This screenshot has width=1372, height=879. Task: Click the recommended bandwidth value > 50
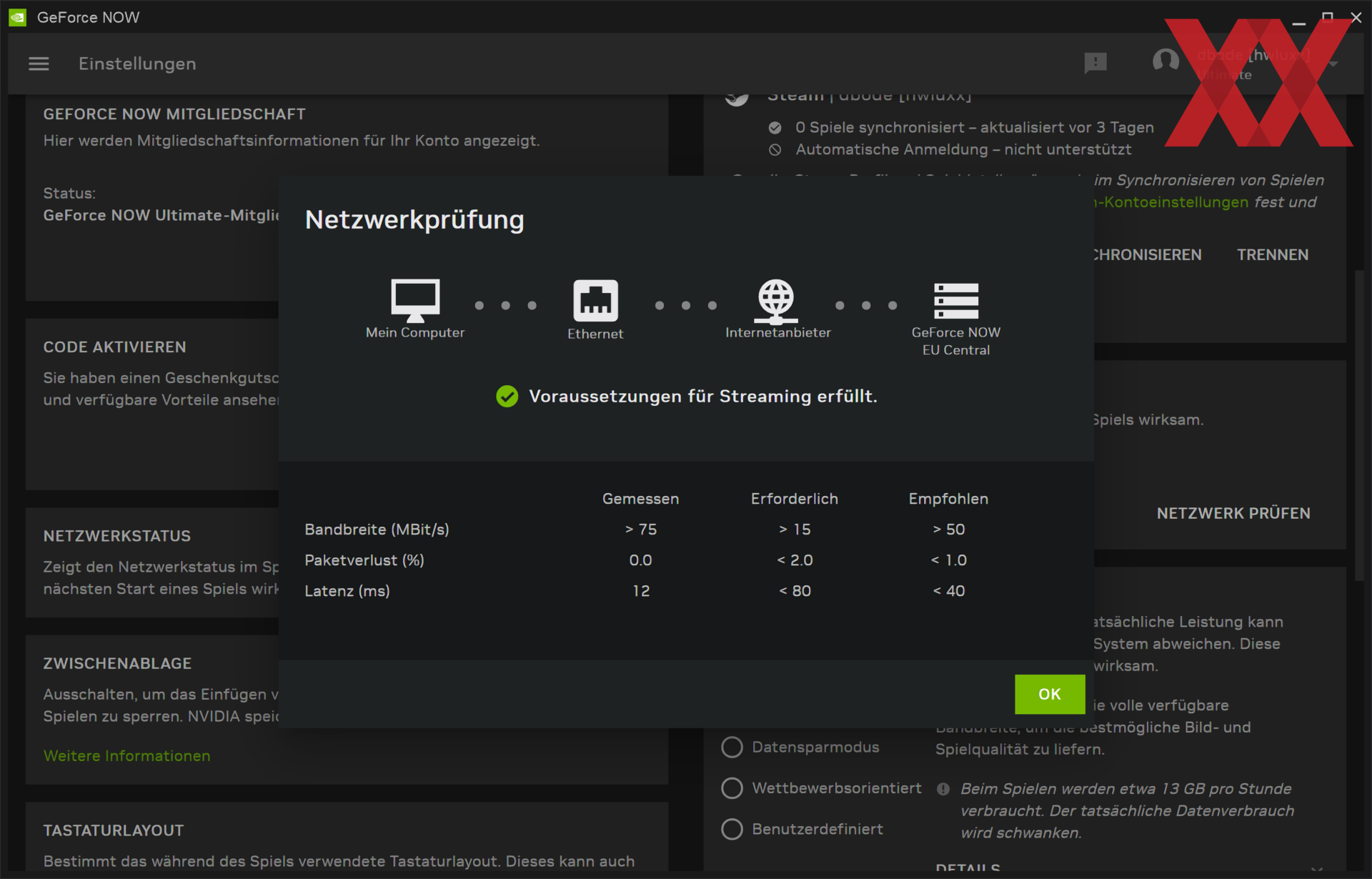click(949, 530)
